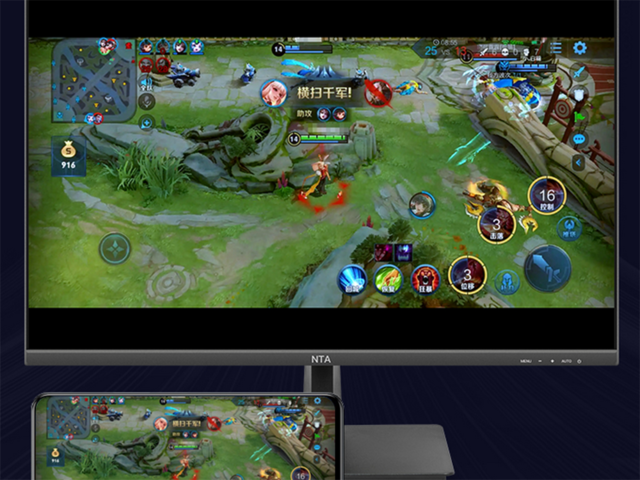Tap player hero green health bar level 14

318,139
